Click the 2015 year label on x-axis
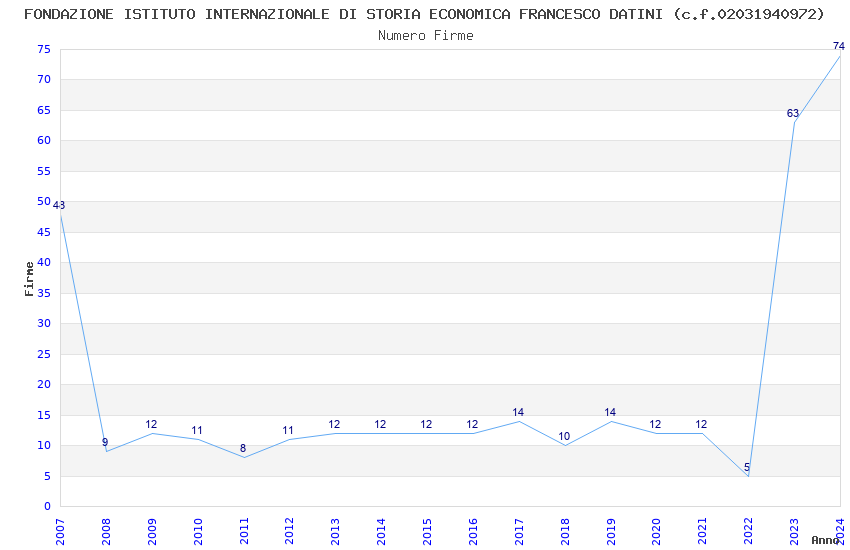This screenshot has height=550, width=850. (427, 532)
